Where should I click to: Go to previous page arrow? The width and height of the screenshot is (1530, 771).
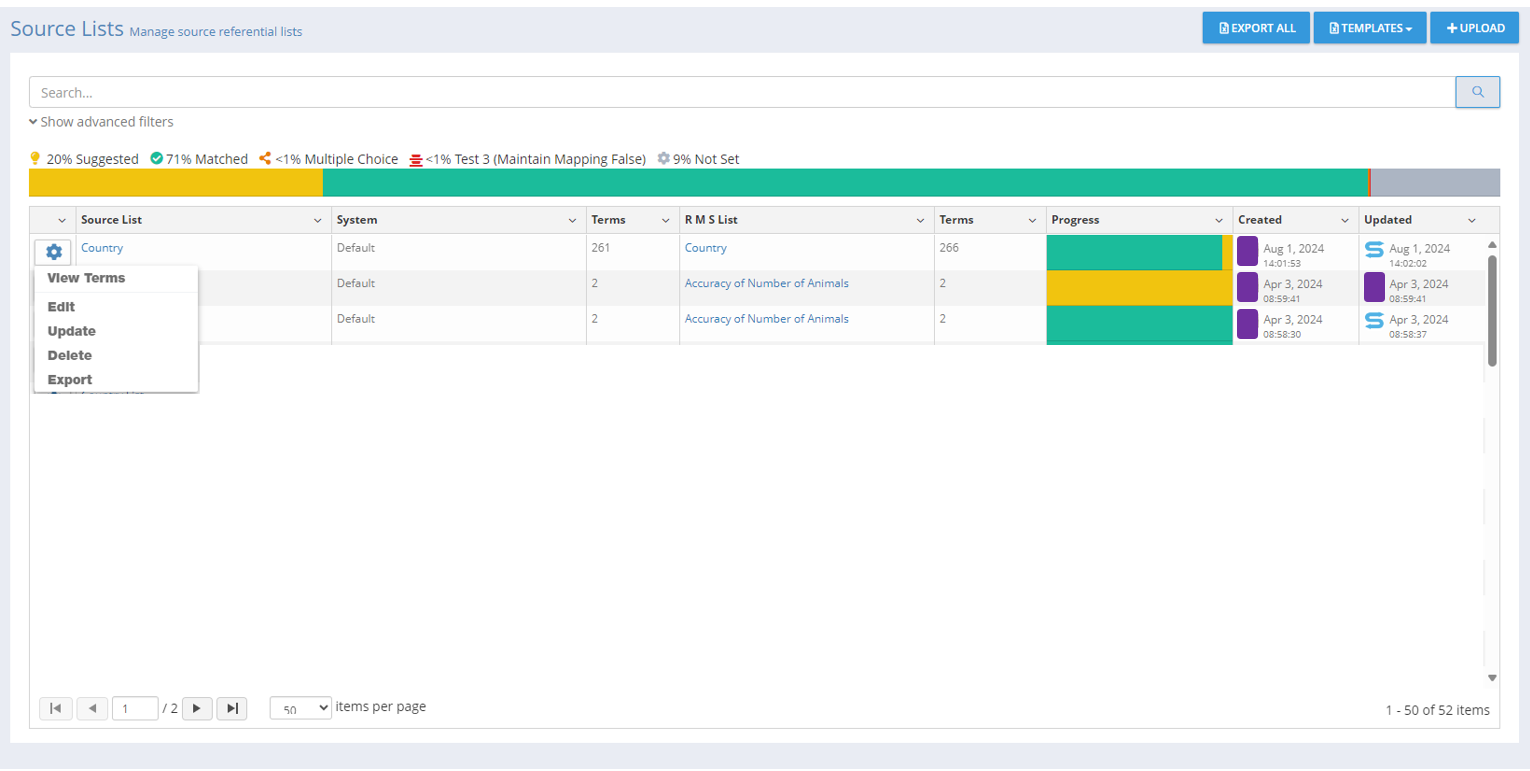(x=92, y=708)
